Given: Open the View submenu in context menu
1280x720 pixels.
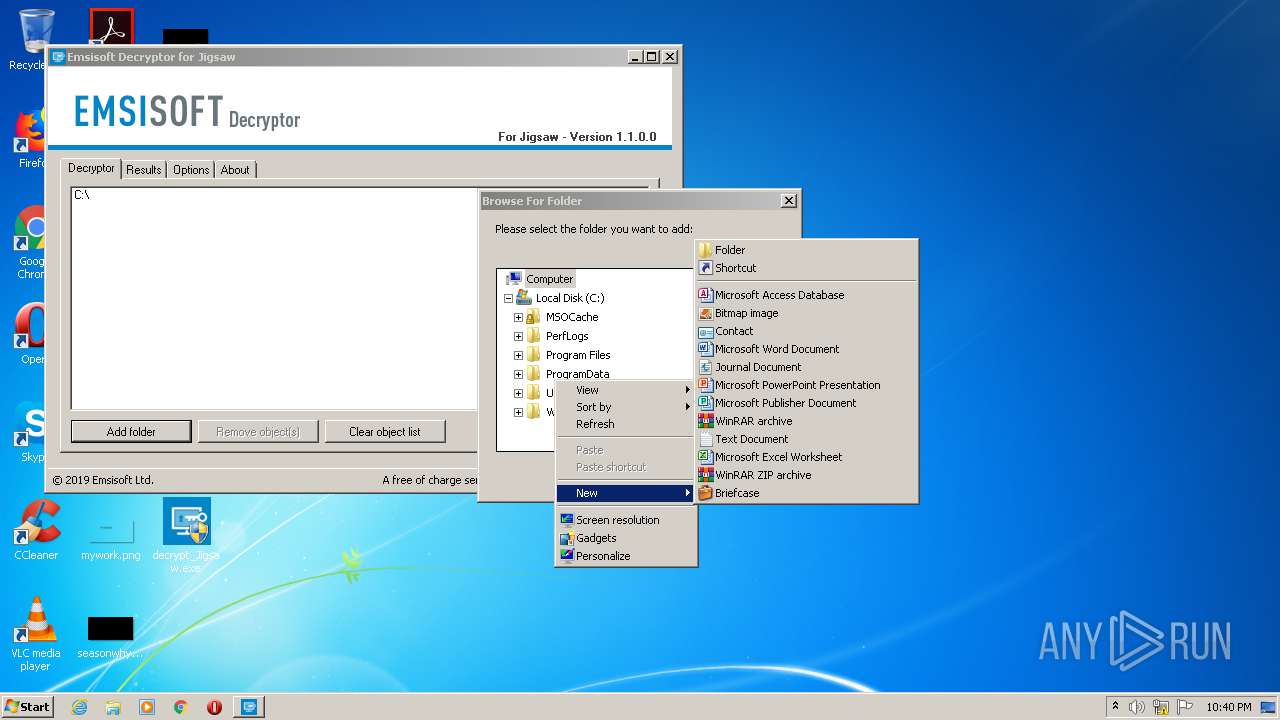Looking at the screenshot, I should (x=626, y=390).
